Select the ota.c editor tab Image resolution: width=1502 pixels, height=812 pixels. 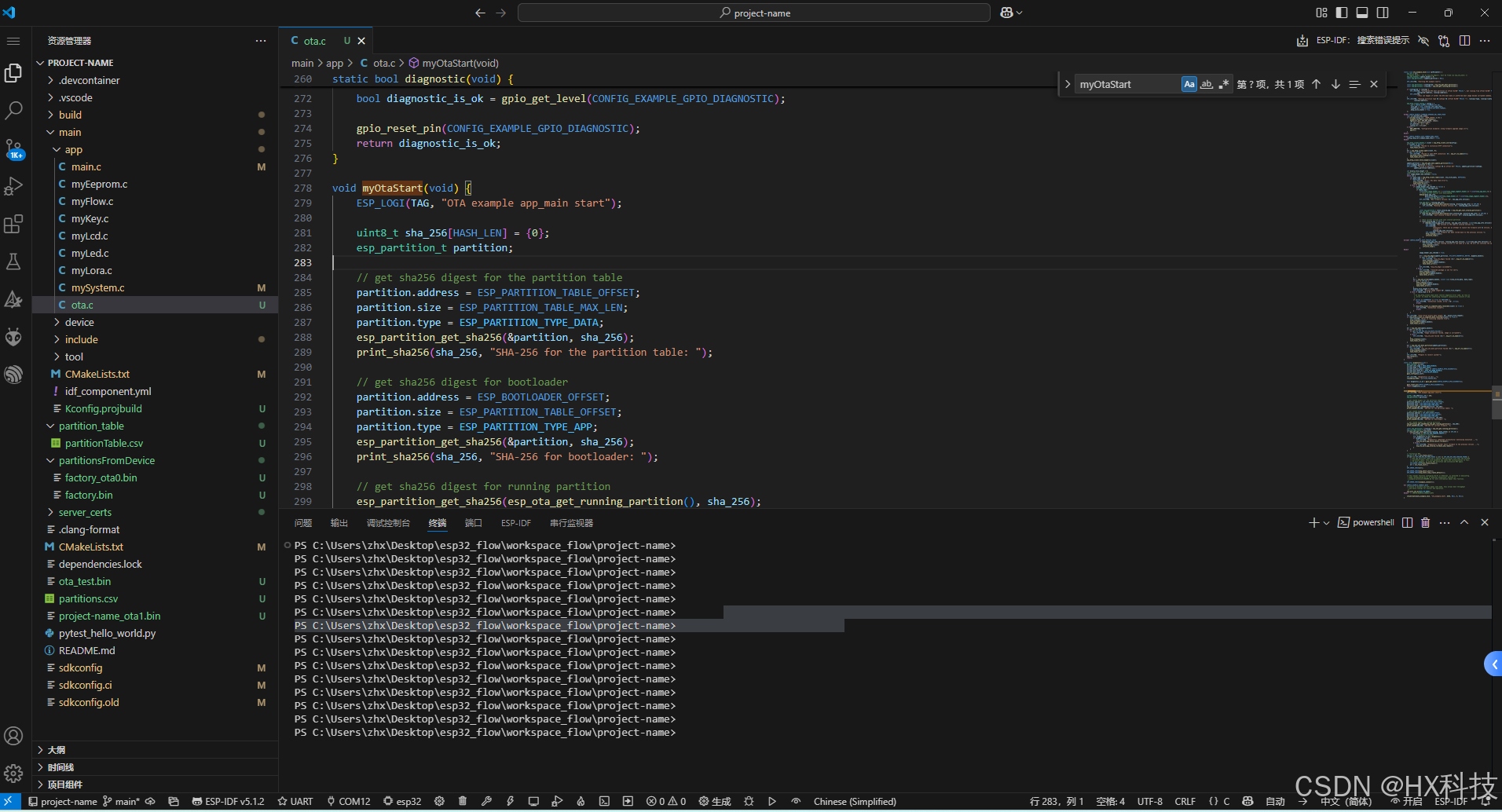point(314,41)
